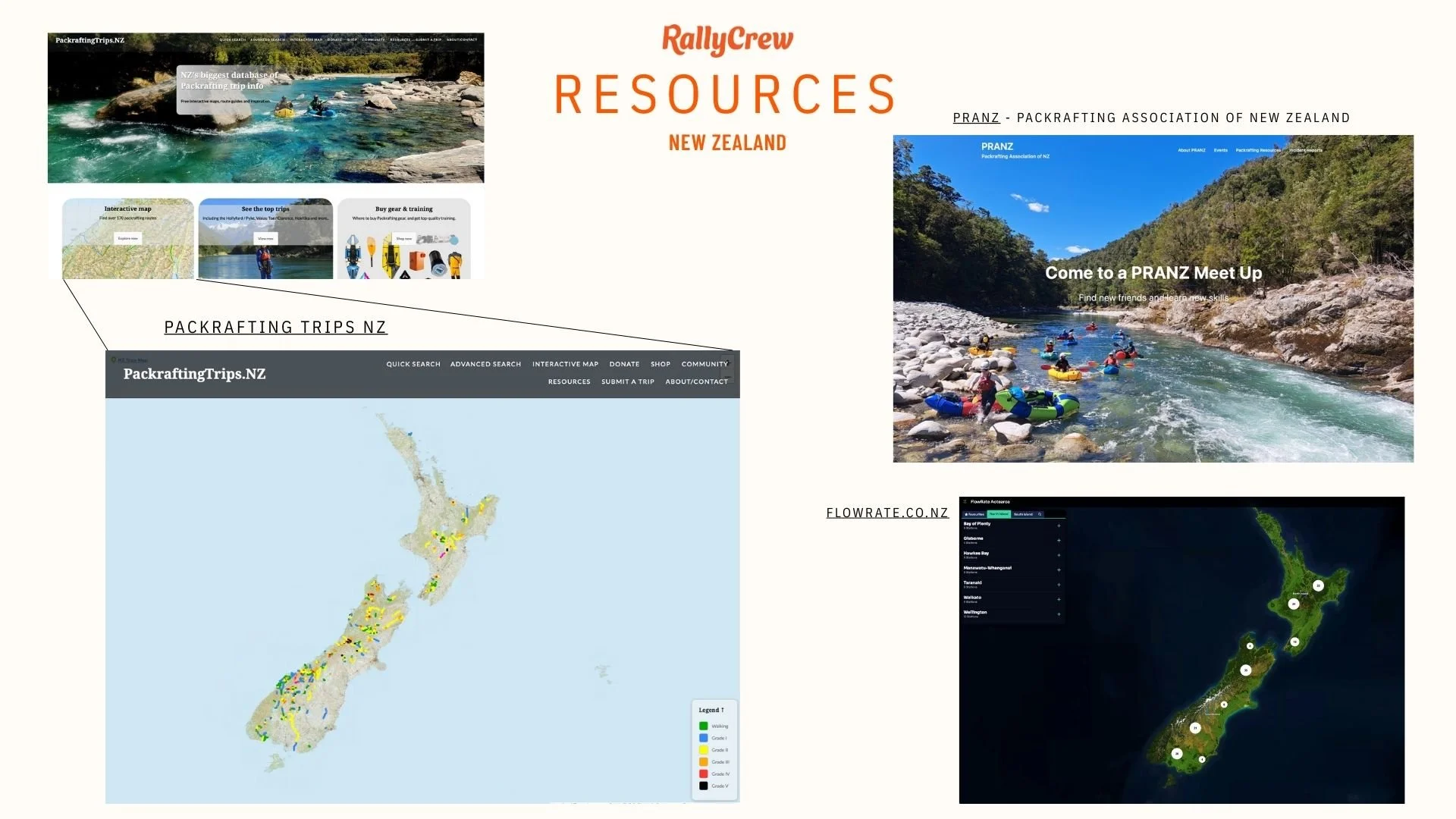
Task: Open About/Contact in the large map header
Action: click(696, 381)
